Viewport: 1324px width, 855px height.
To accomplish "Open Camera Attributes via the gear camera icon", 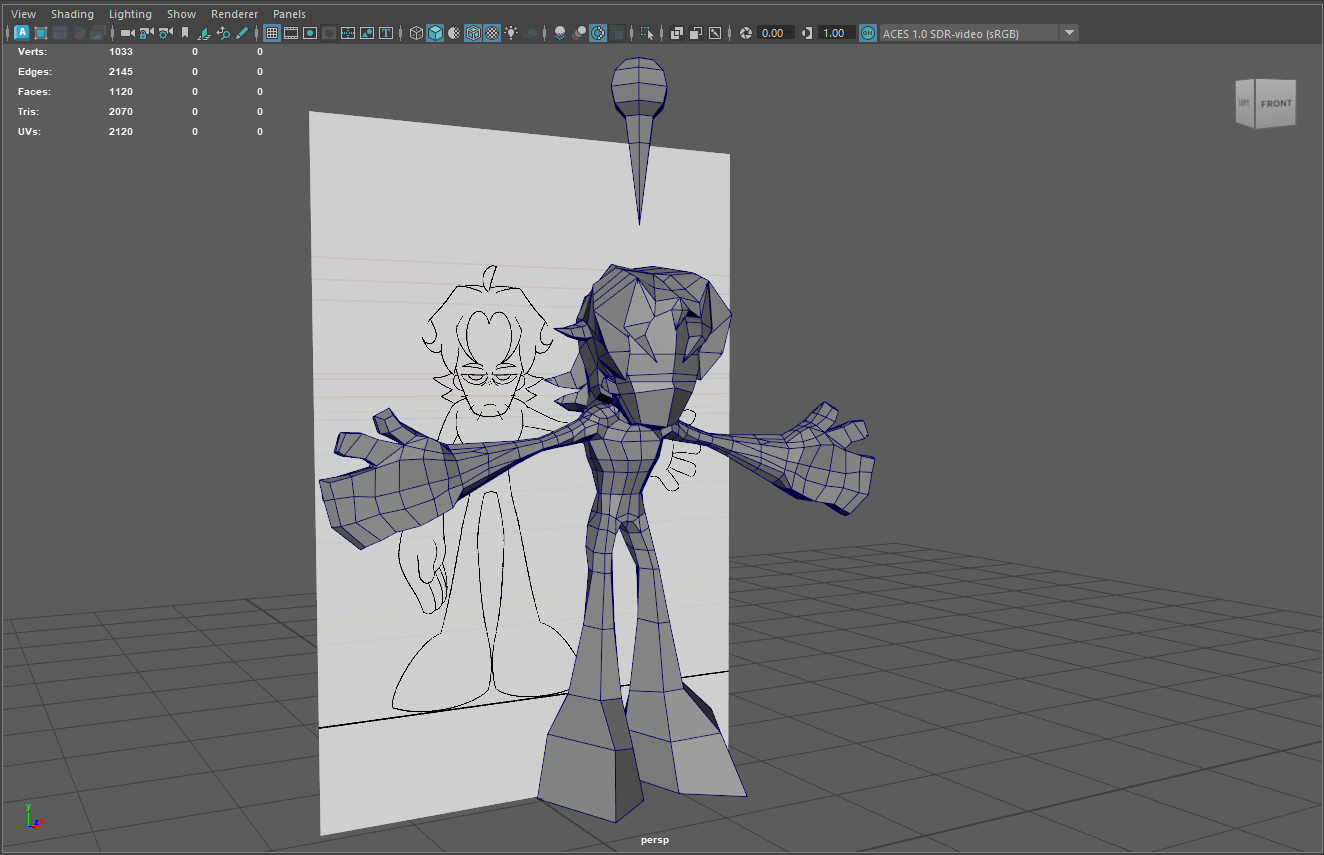I will click(x=165, y=33).
